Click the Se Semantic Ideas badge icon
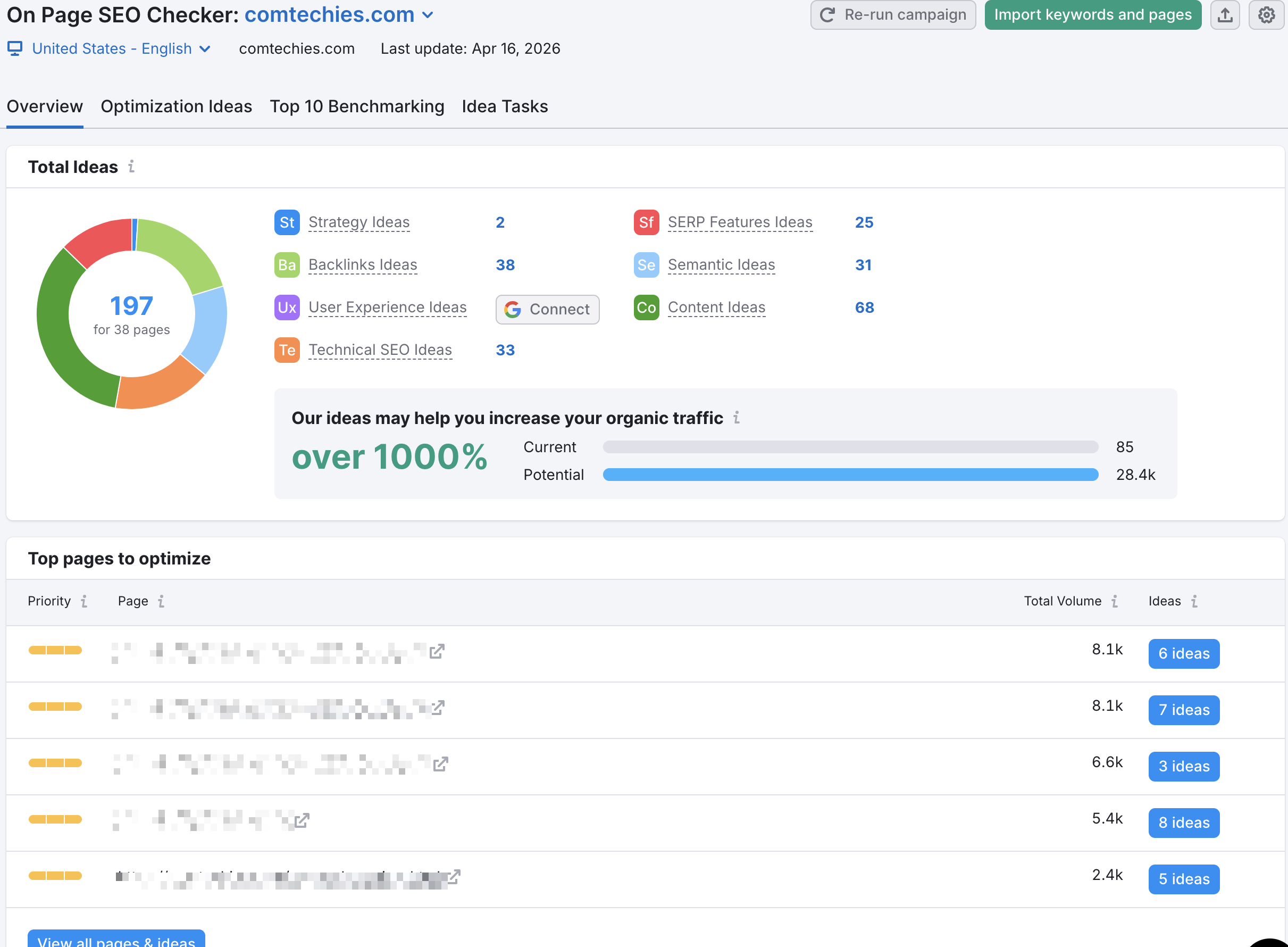Screen dimensions: 1288x947 [x=646, y=265]
